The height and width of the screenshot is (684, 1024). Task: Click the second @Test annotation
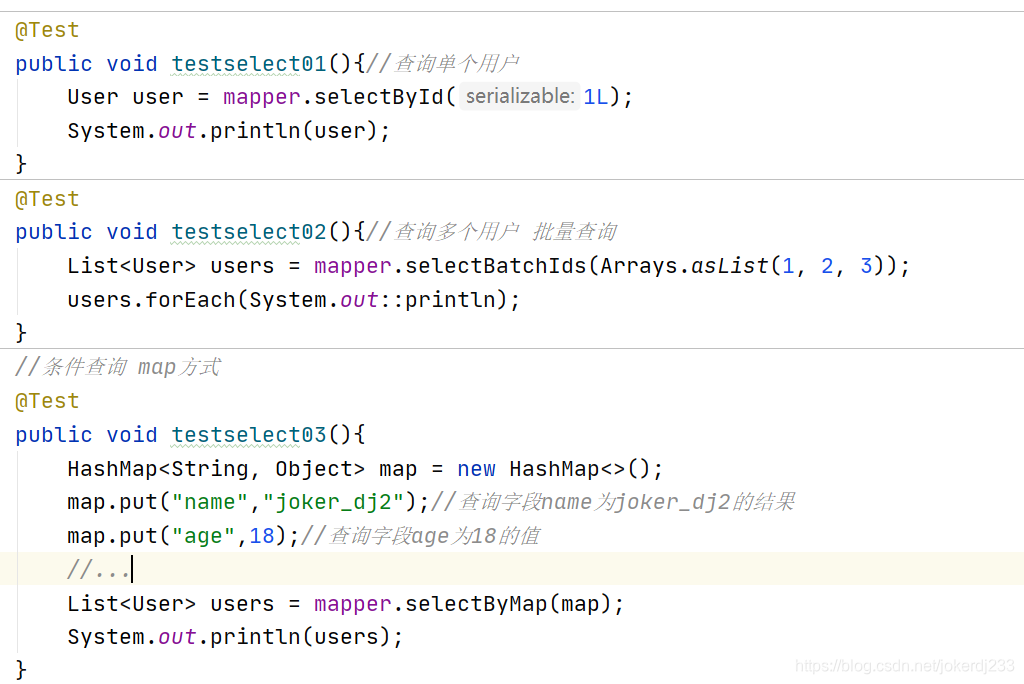click(47, 199)
